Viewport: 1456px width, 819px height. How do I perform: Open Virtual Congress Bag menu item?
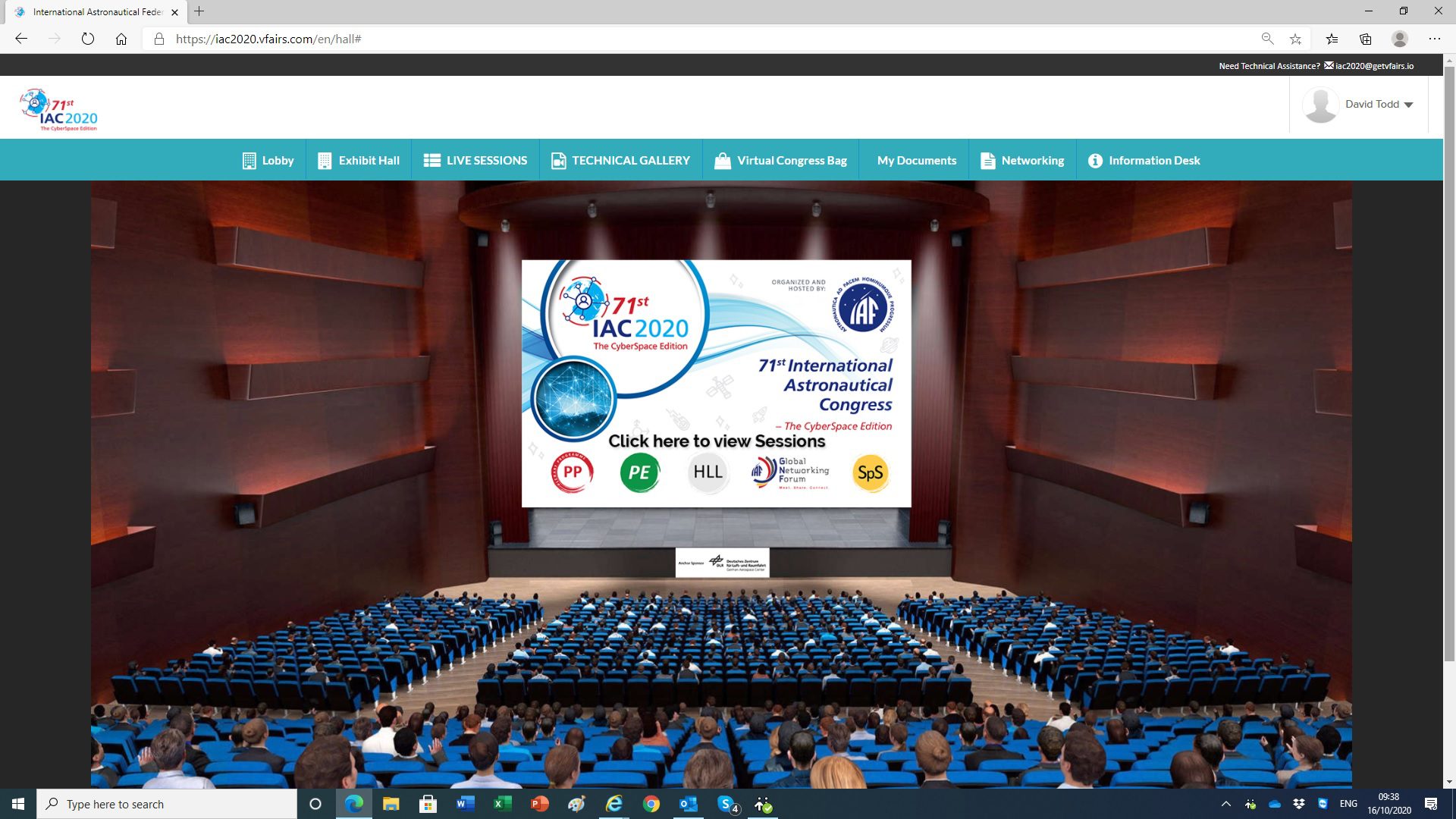[781, 160]
